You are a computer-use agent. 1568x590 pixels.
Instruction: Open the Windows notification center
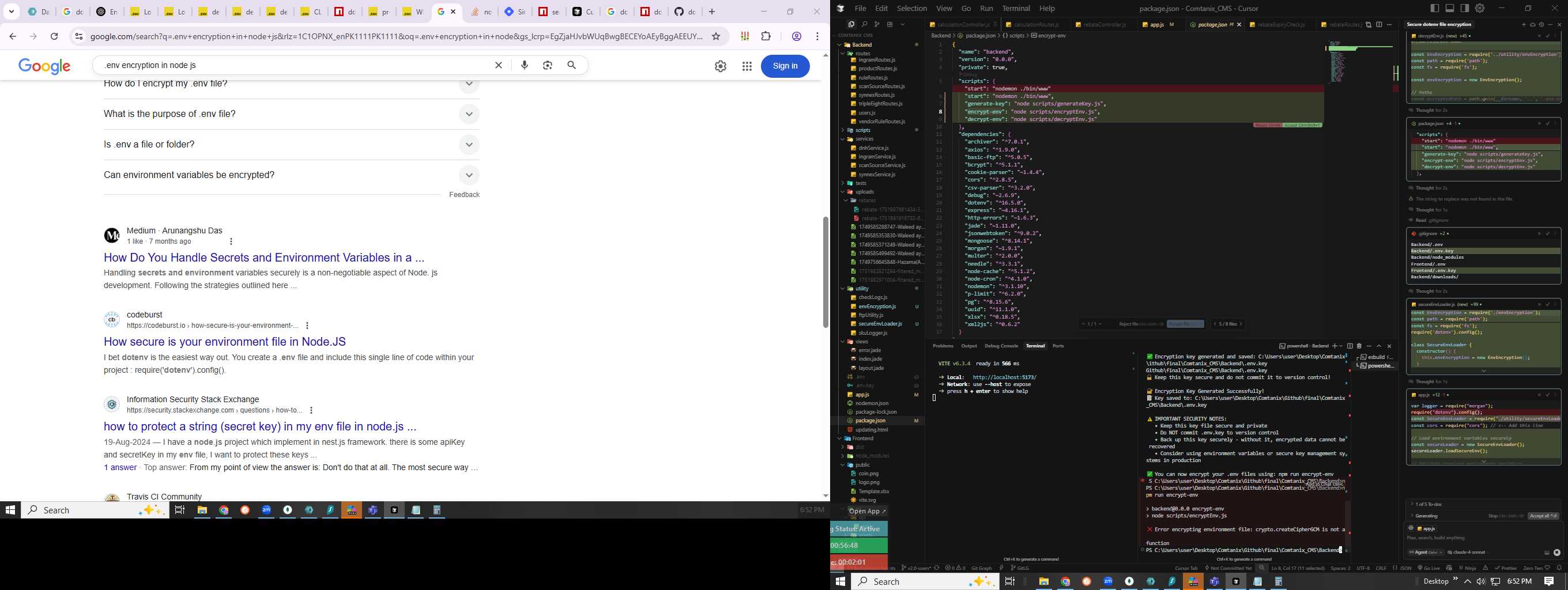coord(1549,581)
